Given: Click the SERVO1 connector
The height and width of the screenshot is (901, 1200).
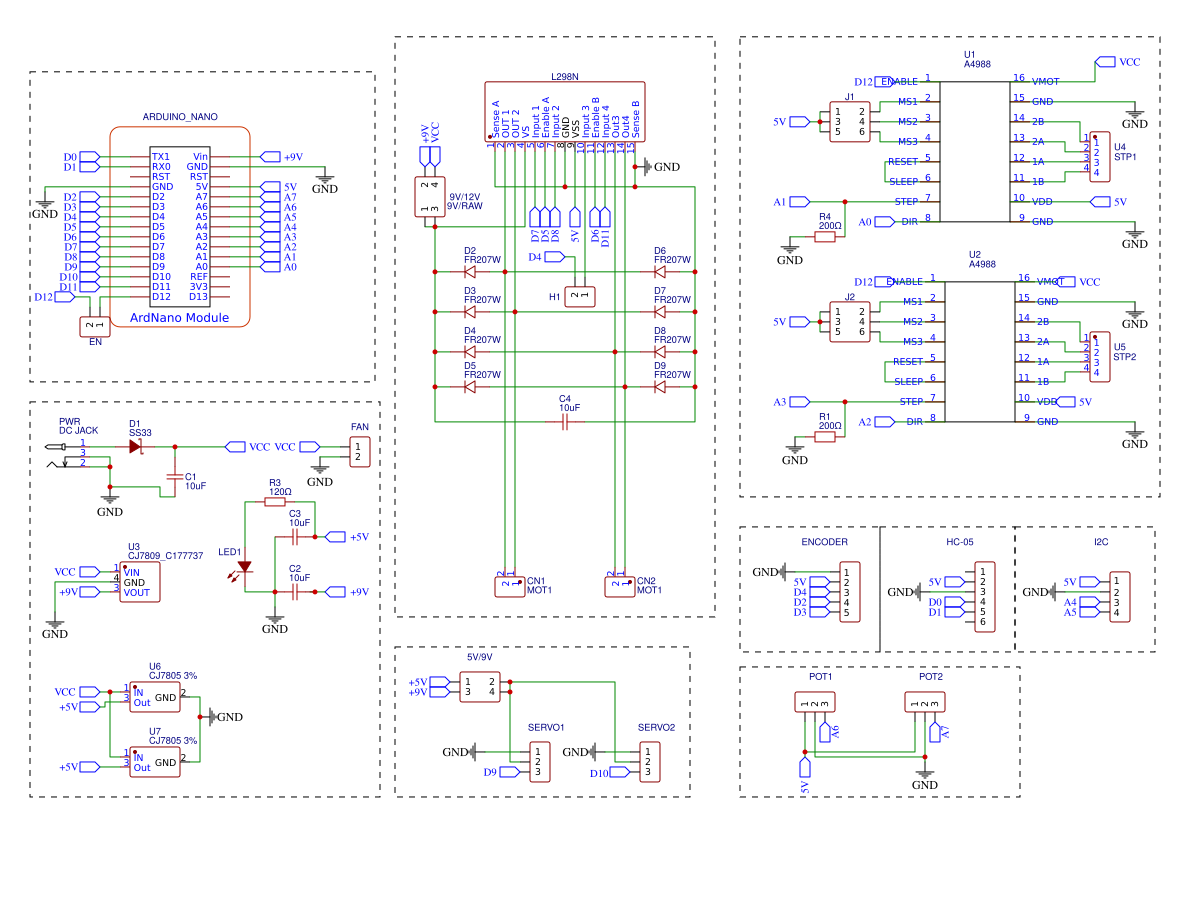Looking at the screenshot, I should pyautogui.click(x=538, y=761).
